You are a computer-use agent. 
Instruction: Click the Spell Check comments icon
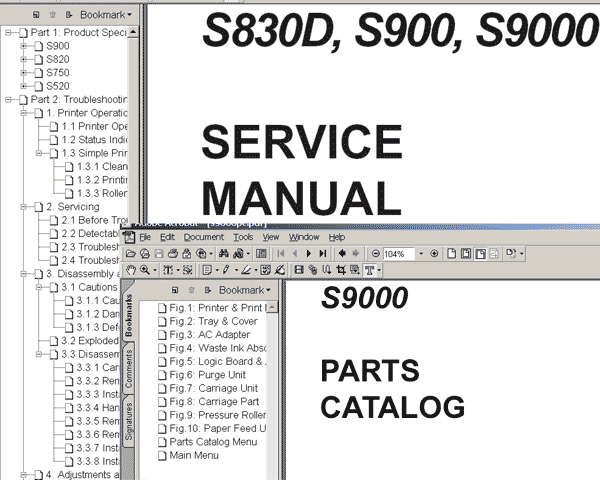265,270
